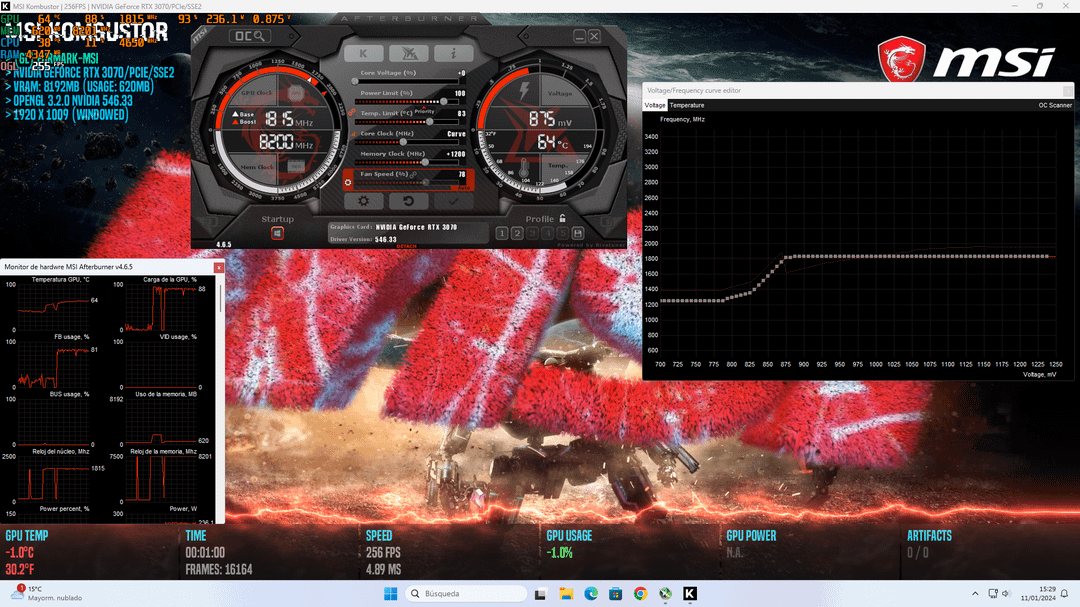The width and height of the screenshot is (1080, 607).
Task: Click the Reloj del núcleo graph
Action: pos(54,479)
